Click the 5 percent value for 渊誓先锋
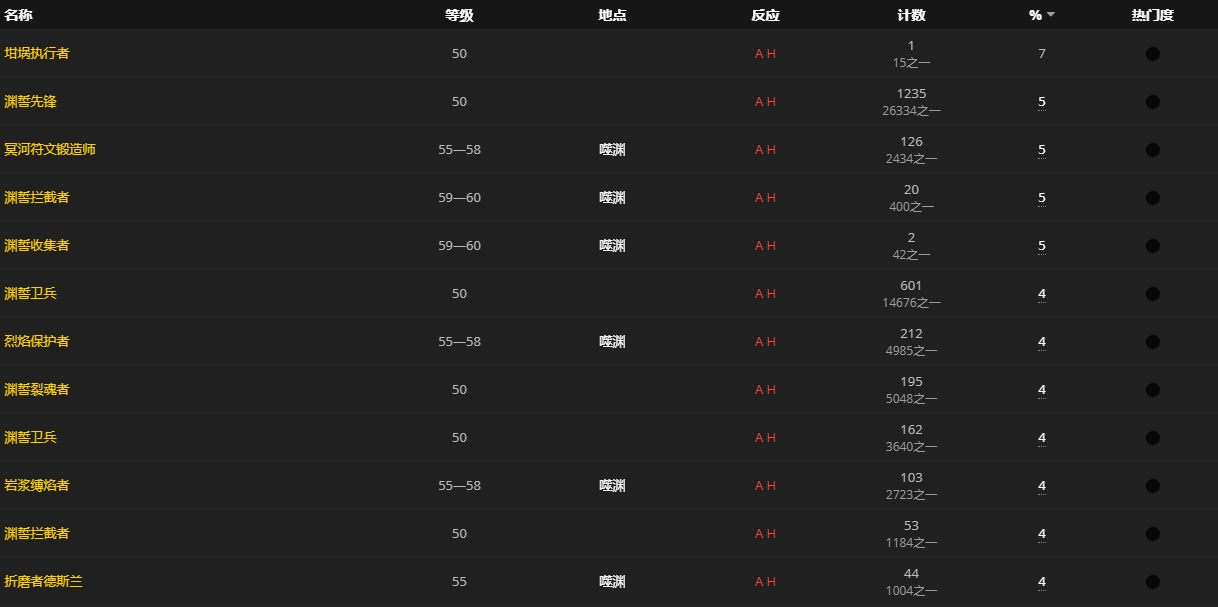Screen dimensions: 1218x607 1042,102
